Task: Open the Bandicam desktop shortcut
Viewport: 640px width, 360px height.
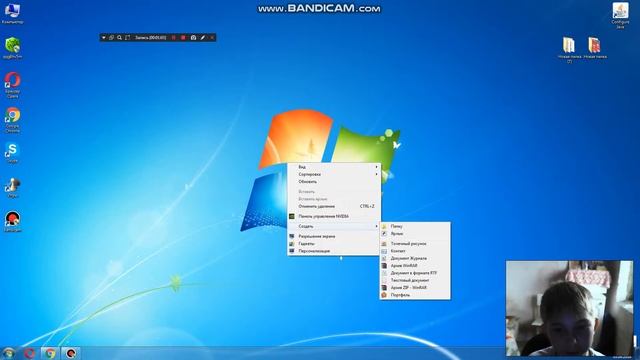Action: coord(12,222)
